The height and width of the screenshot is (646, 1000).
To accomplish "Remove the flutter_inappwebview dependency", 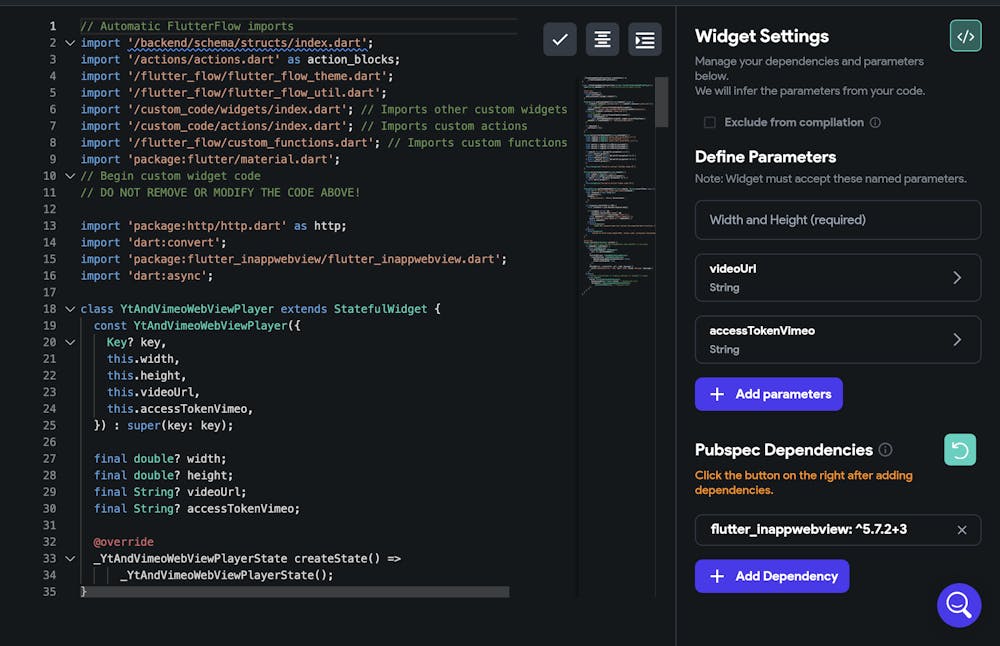I will [962, 530].
